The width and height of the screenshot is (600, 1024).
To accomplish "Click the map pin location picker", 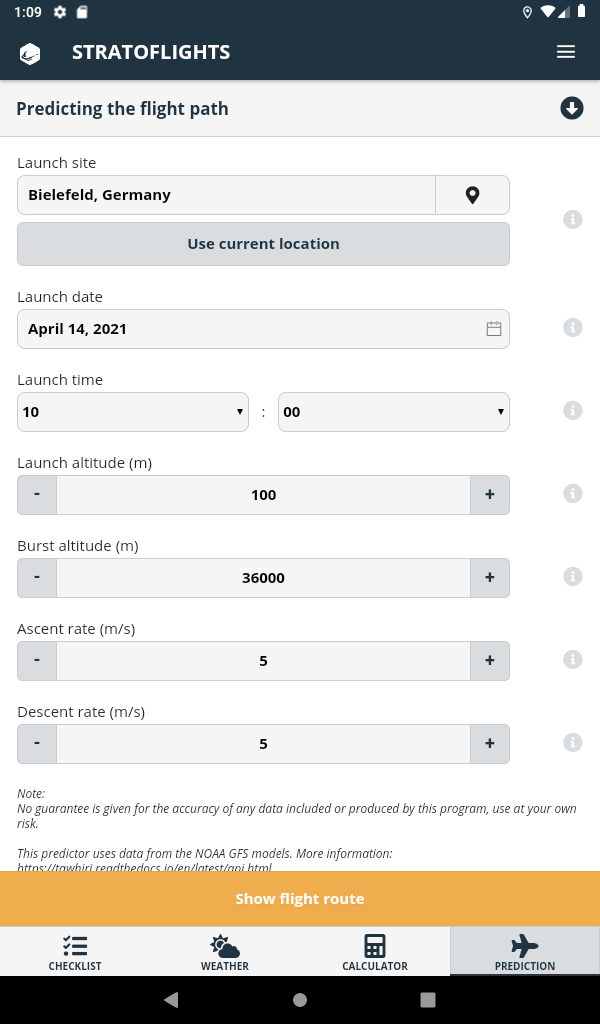I will pos(472,195).
